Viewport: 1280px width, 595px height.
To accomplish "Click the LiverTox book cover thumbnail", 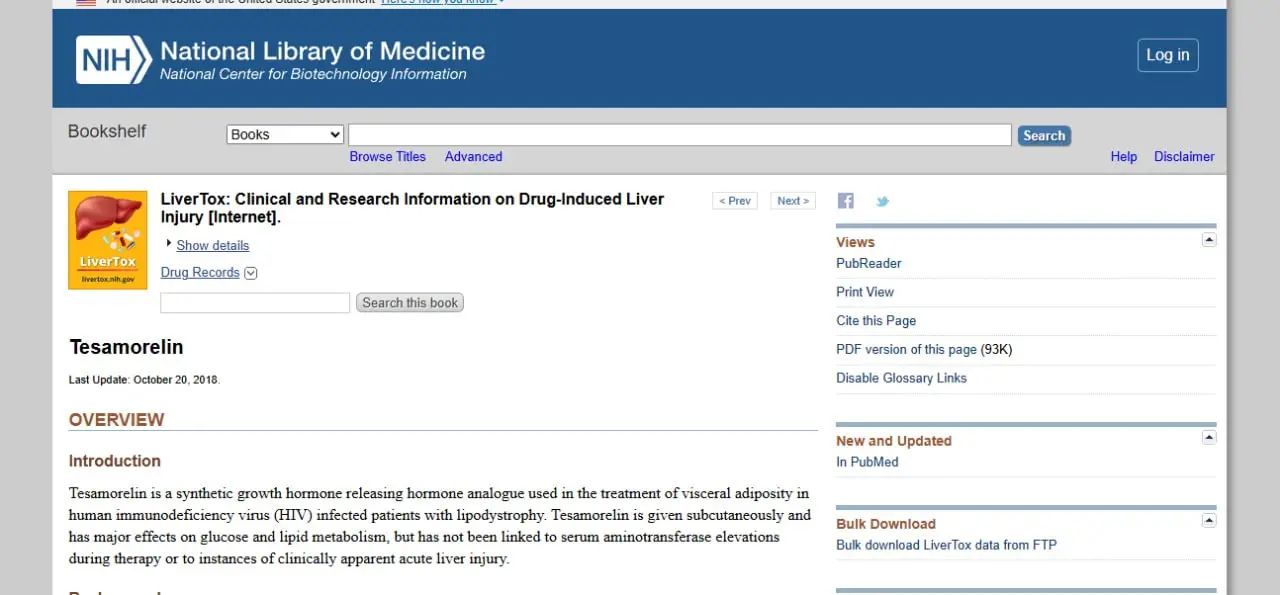I will click(107, 240).
